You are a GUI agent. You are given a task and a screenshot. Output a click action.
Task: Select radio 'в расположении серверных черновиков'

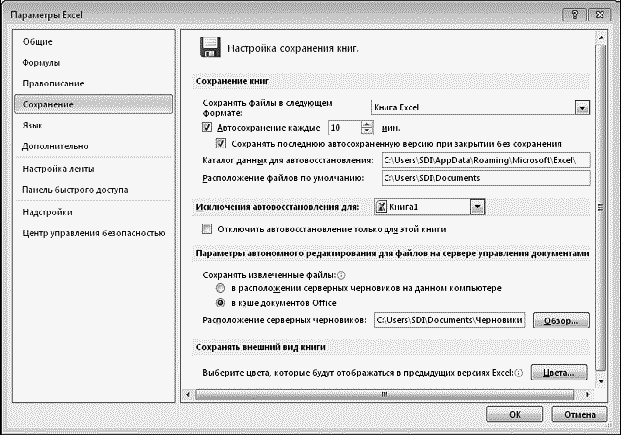221,288
